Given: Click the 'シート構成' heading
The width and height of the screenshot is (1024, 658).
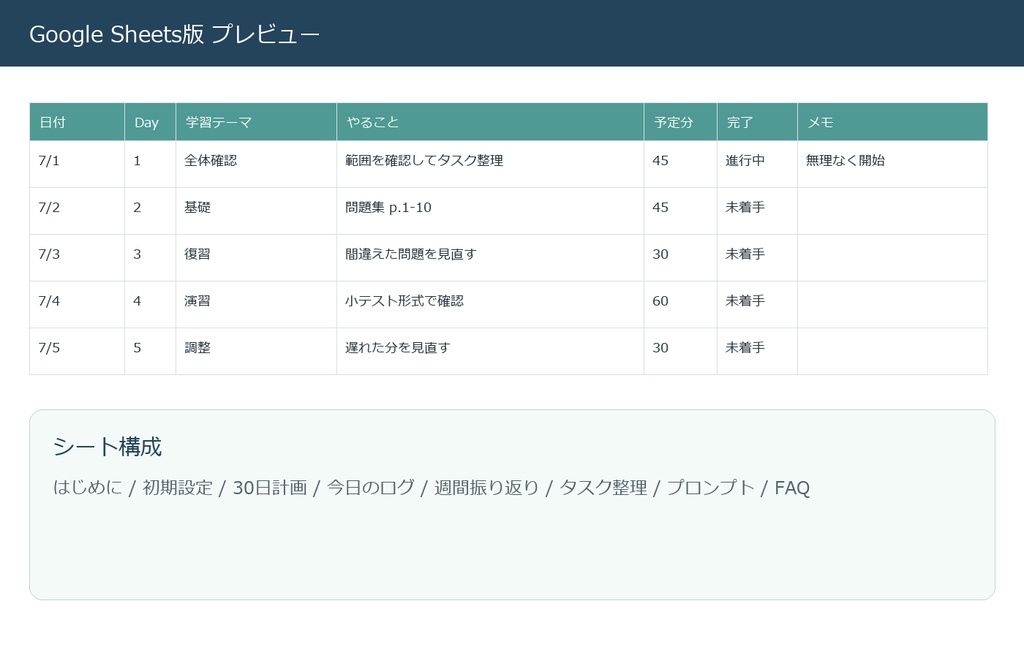Looking at the screenshot, I should 107,446.
